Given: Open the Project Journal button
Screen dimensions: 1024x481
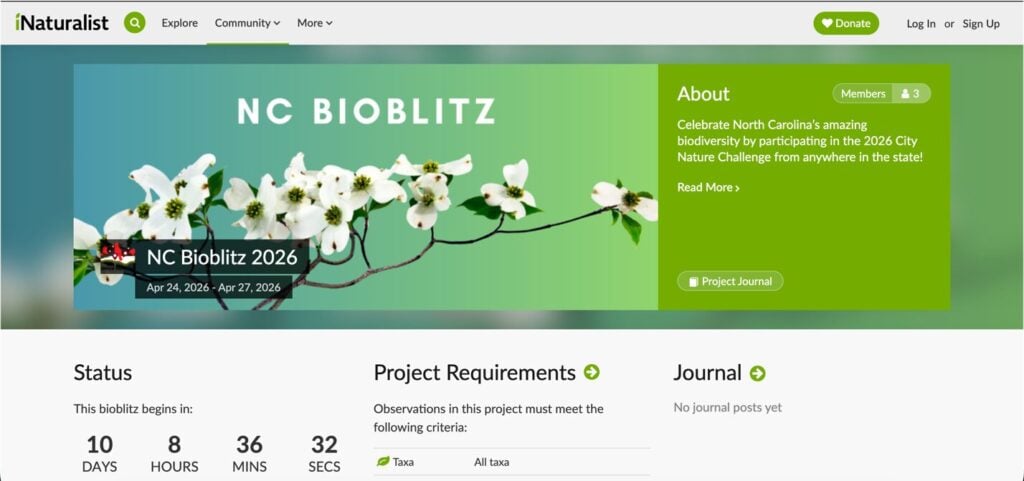Looking at the screenshot, I should [730, 281].
